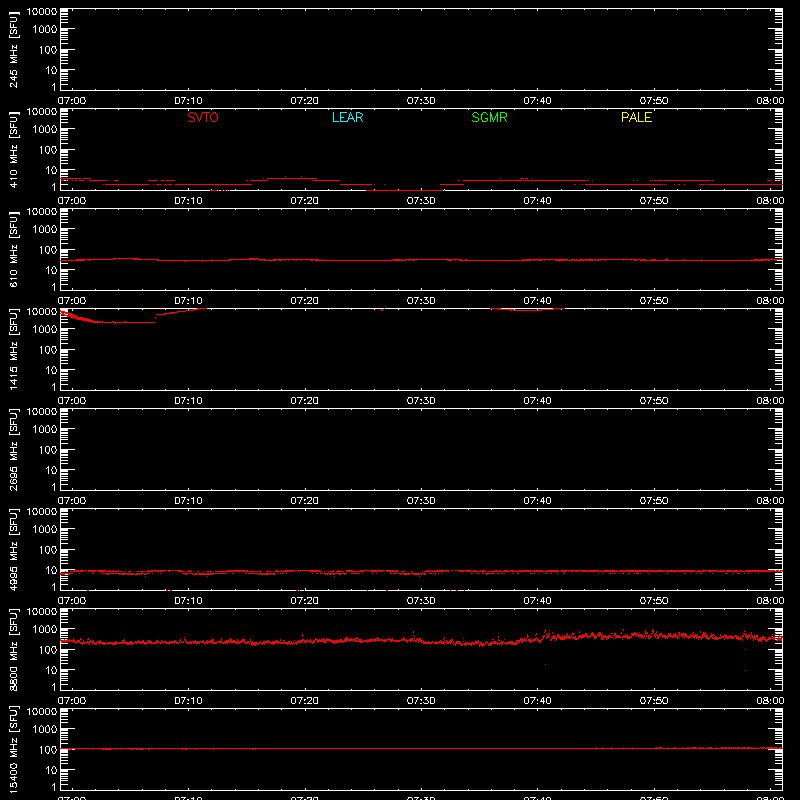The width and height of the screenshot is (800, 800).
Task: Click the 10 tick on the 4995 MHz axis
Action: click(x=51, y=570)
